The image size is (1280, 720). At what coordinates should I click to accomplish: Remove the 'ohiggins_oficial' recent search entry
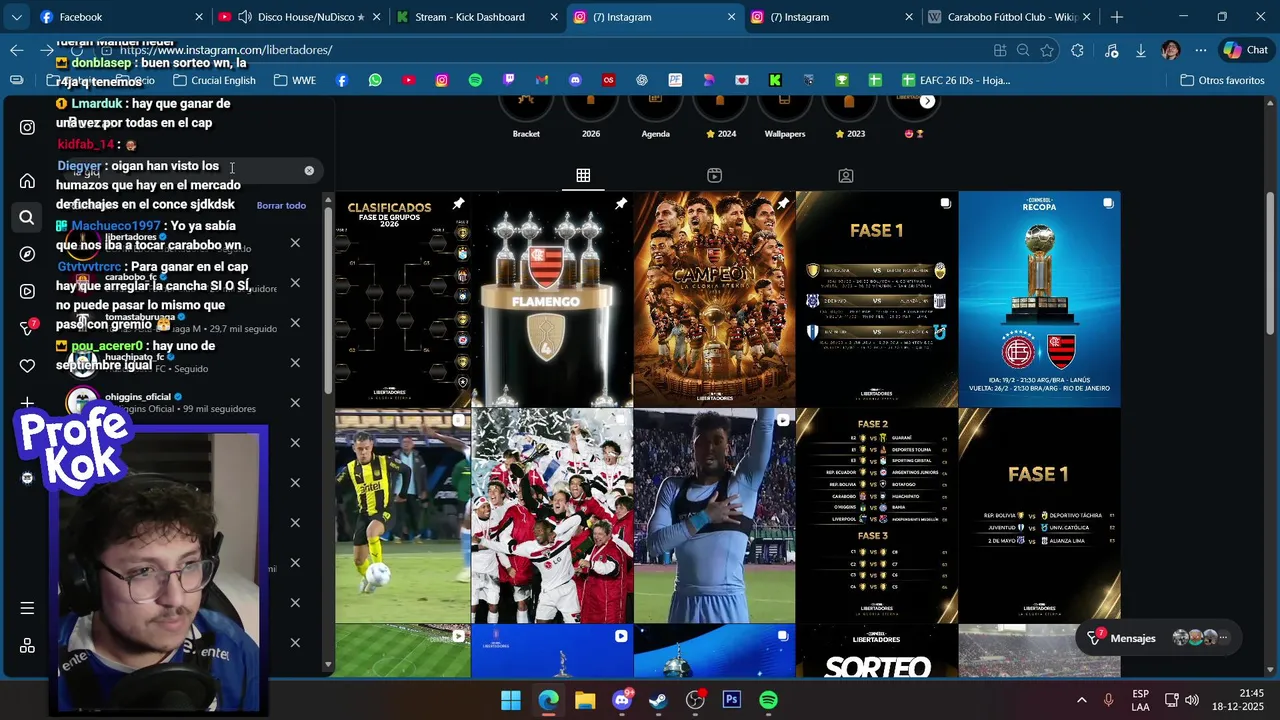[295, 403]
